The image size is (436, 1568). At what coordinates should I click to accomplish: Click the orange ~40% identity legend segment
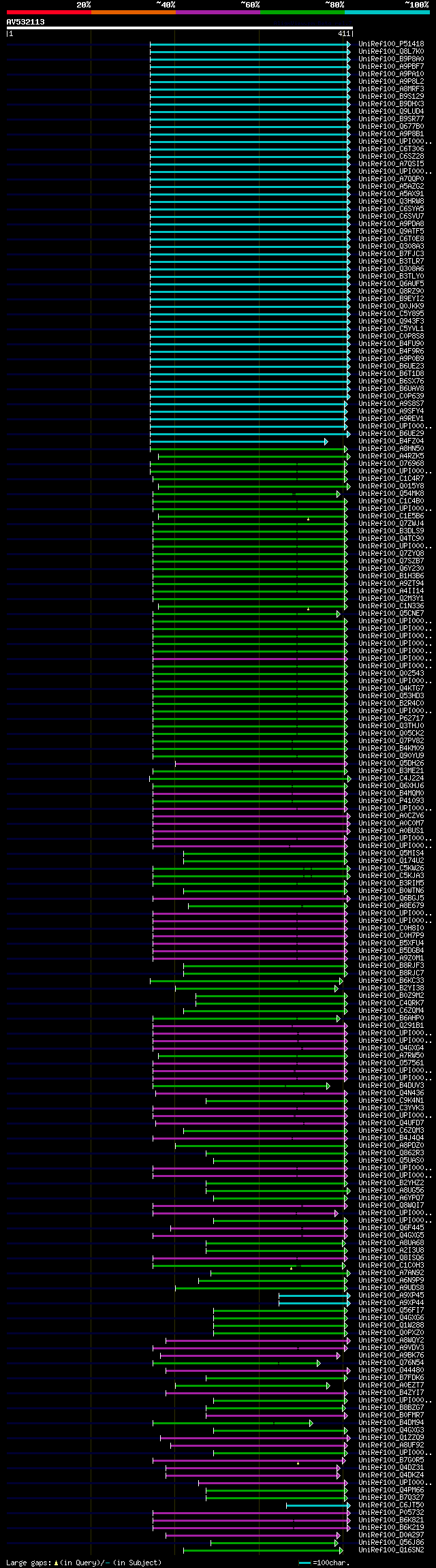[133, 12]
